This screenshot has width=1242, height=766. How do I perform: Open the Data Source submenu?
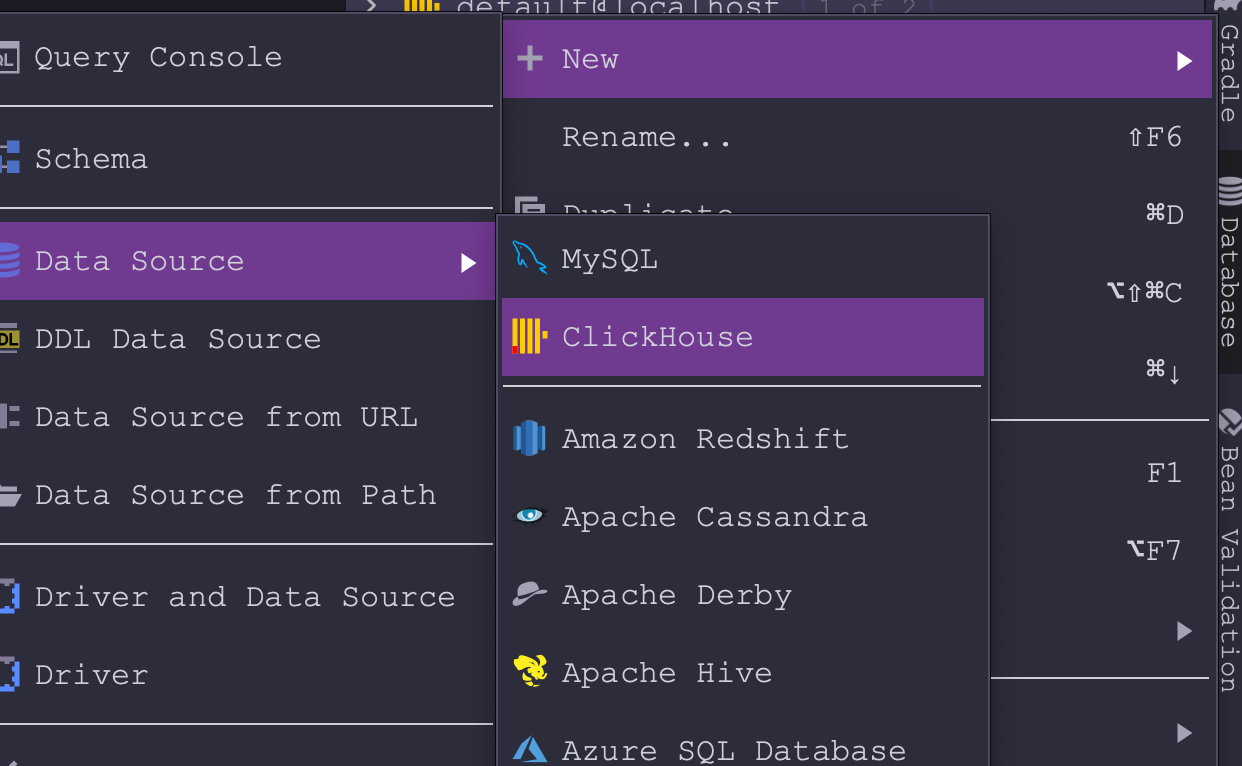click(x=246, y=261)
